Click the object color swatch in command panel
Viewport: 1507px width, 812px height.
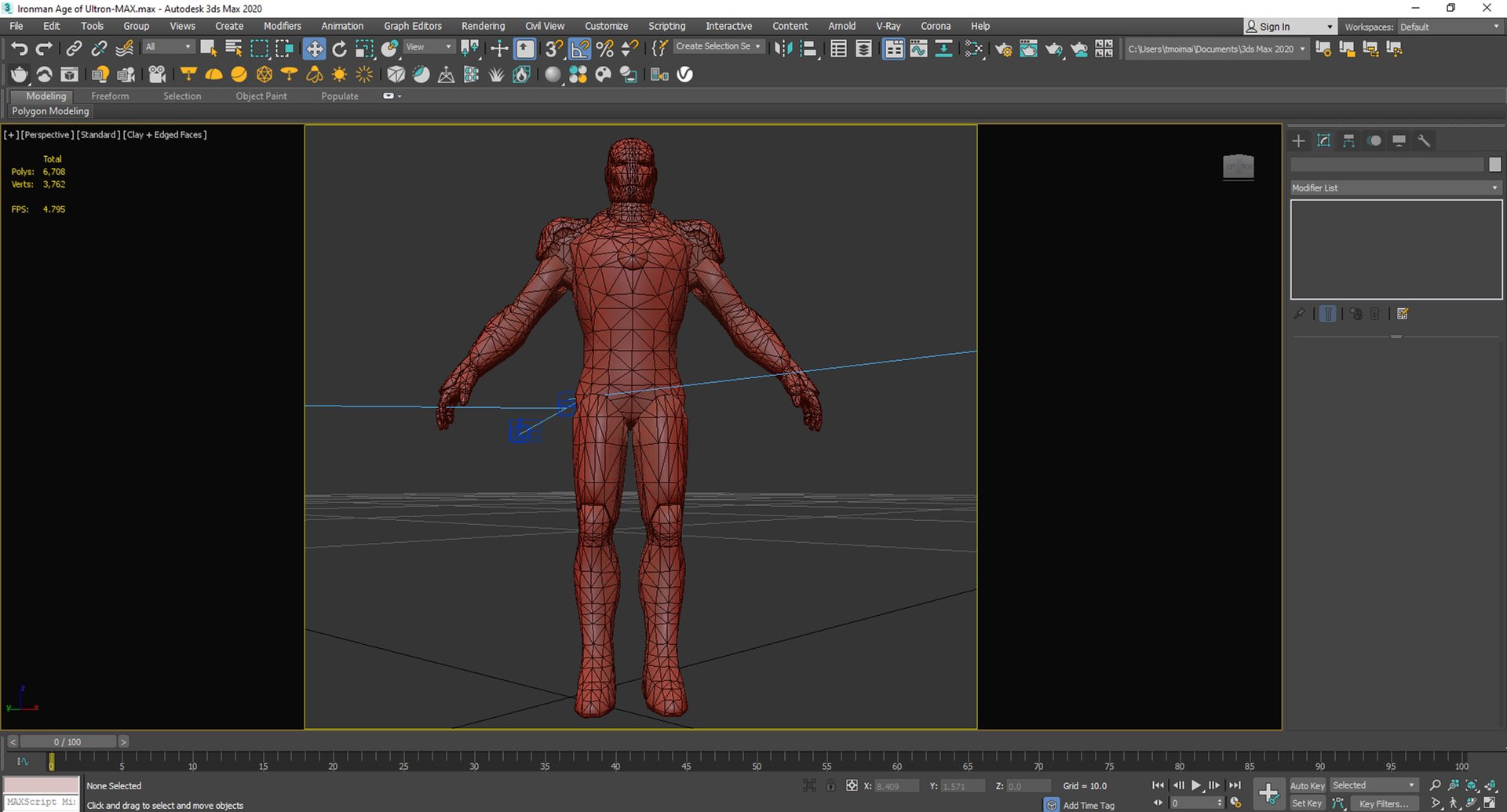click(x=1494, y=164)
